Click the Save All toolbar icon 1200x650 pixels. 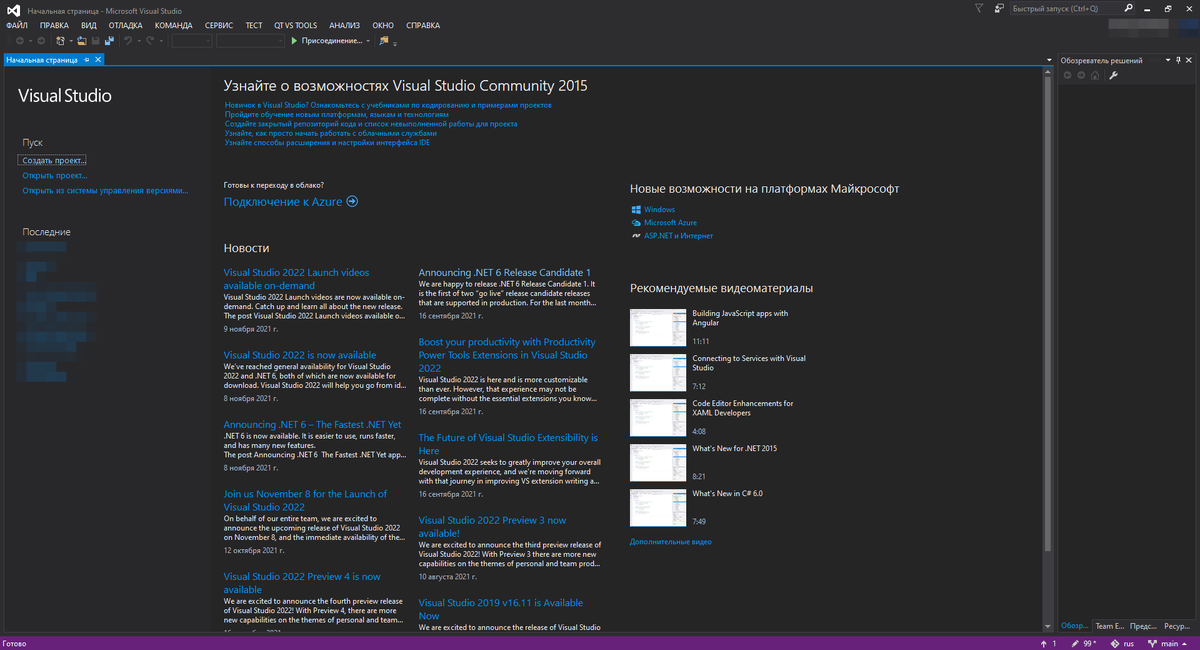109,41
